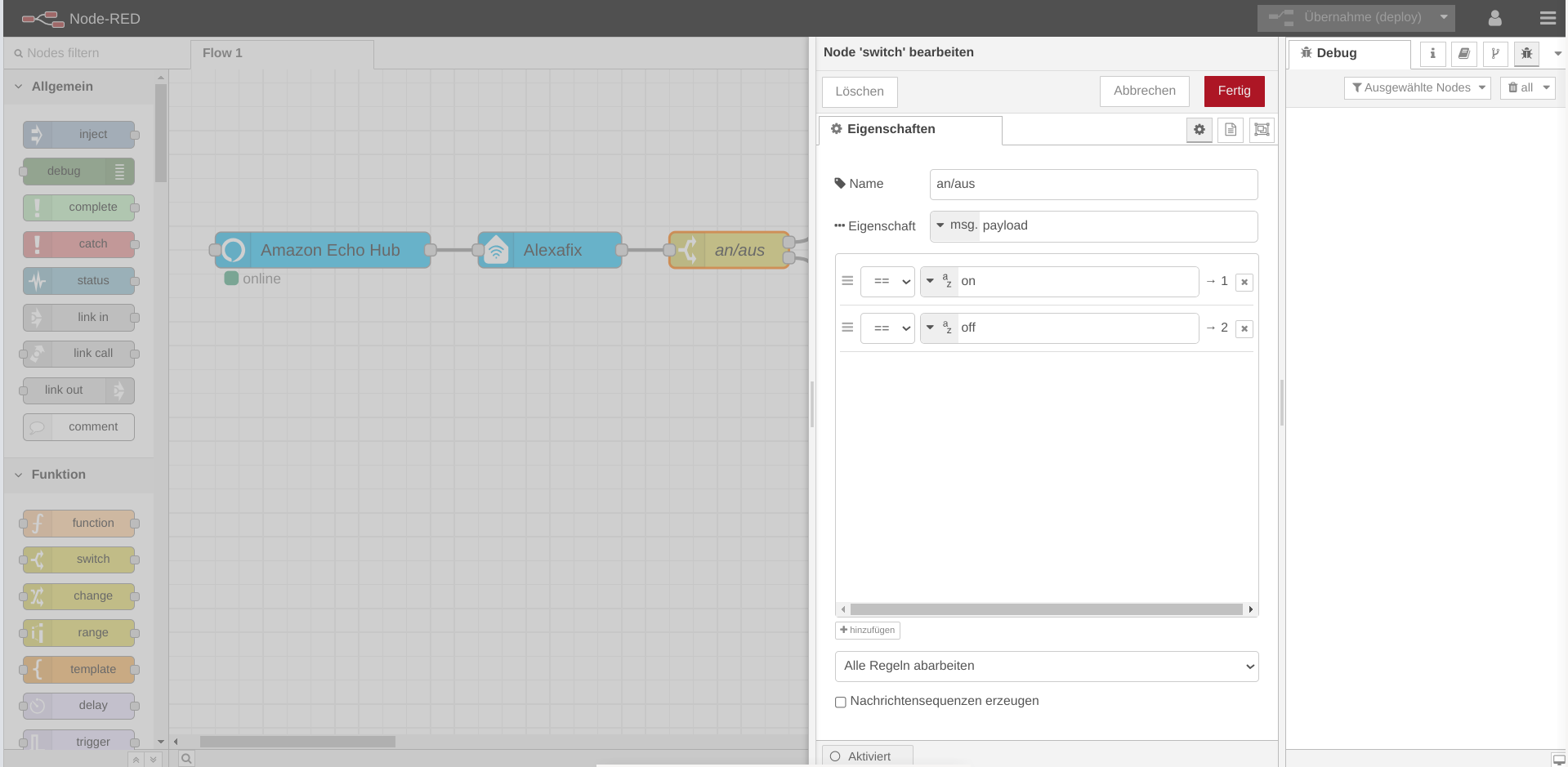
Task: Focus the 'on' rule value field
Action: pos(1078,282)
